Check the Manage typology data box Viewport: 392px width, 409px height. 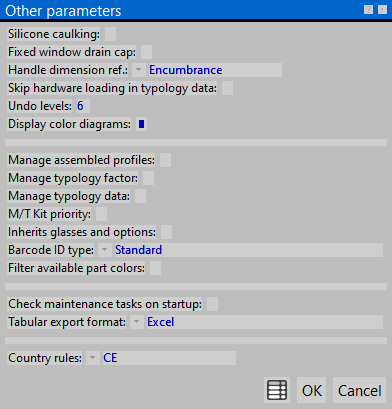click(140, 196)
